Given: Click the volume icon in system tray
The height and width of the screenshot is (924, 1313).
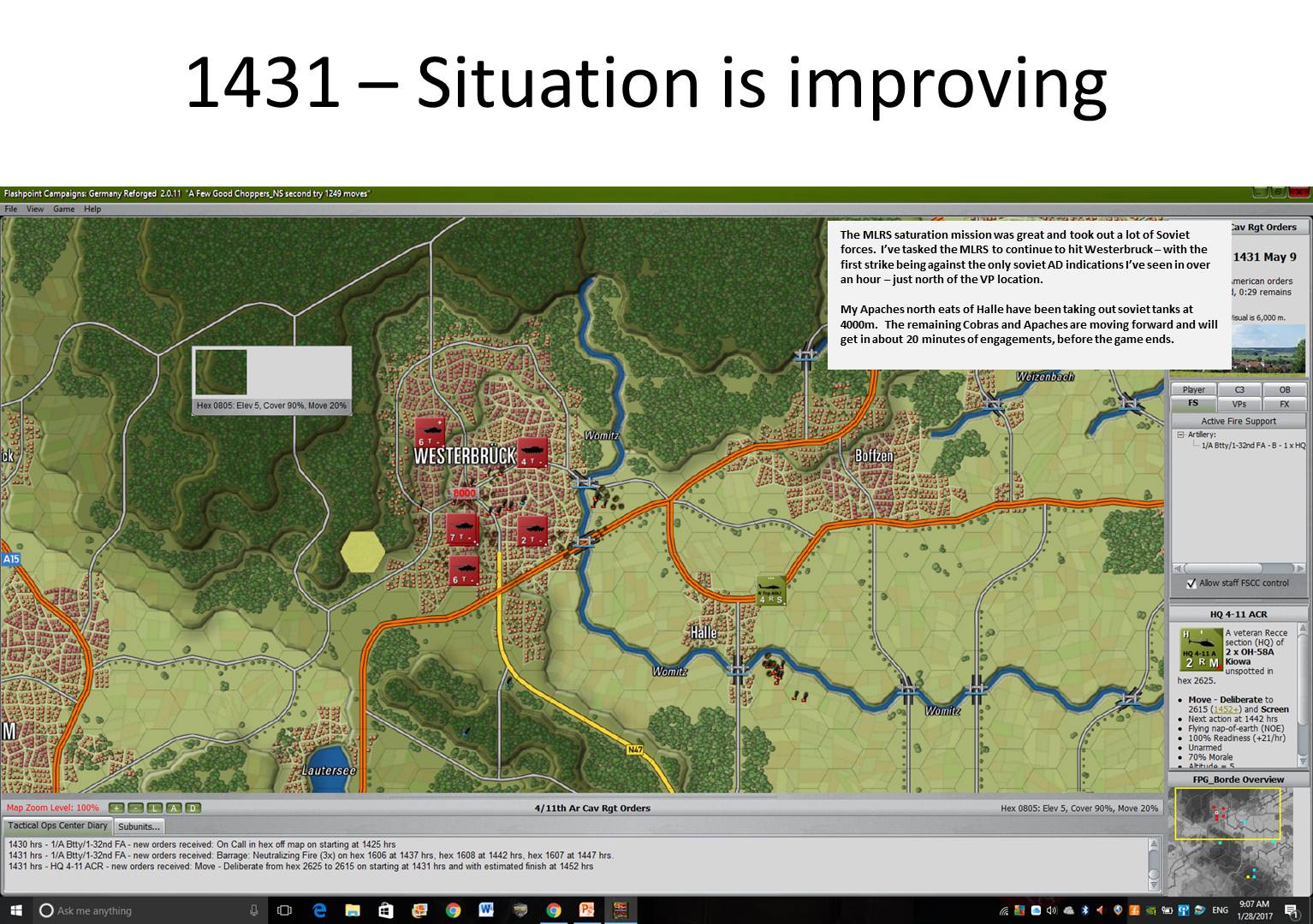Looking at the screenshot, I should (1051, 910).
